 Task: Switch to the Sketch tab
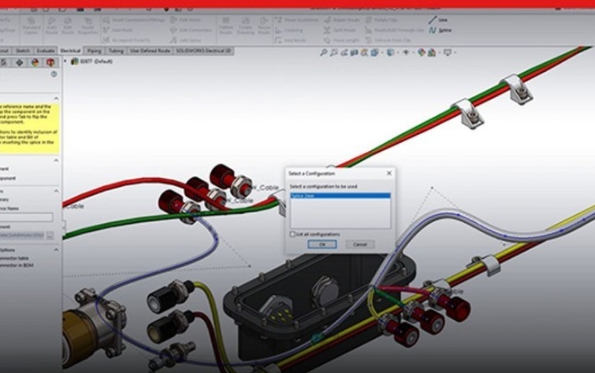23,50
